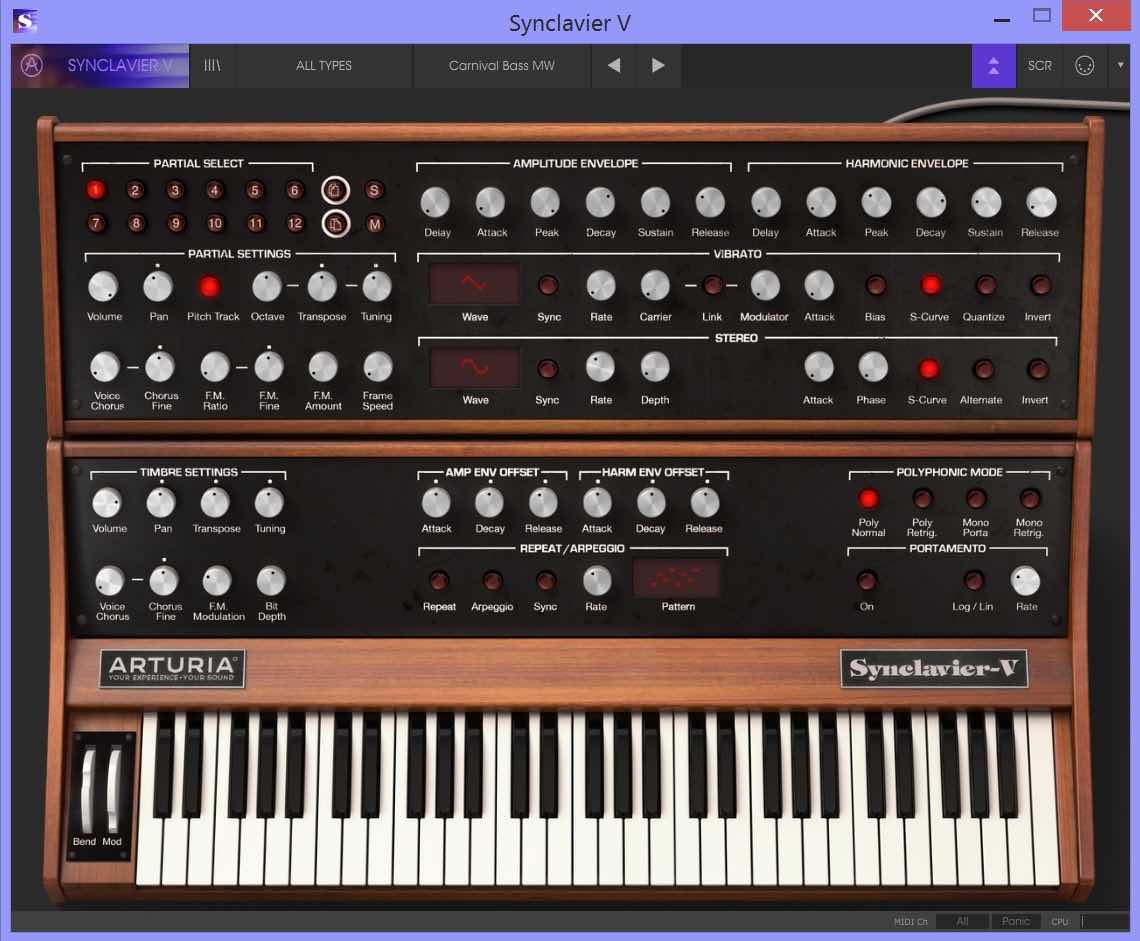
Task: Open the MIDI channel All selector
Action: pyautogui.click(x=962, y=921)
